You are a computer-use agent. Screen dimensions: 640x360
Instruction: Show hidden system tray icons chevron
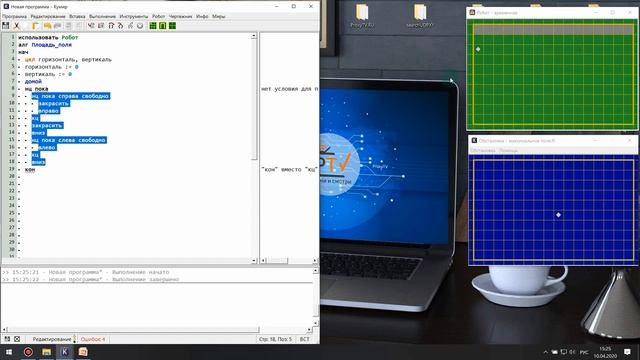tap(545, 352)
